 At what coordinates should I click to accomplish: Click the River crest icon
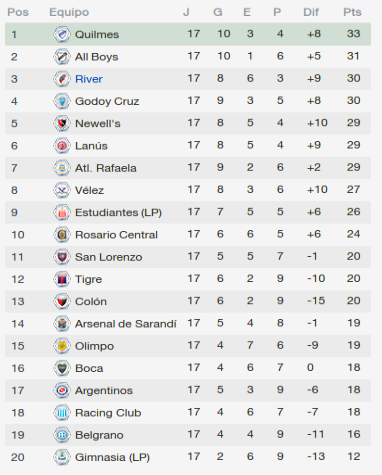(x=62, y=79)
